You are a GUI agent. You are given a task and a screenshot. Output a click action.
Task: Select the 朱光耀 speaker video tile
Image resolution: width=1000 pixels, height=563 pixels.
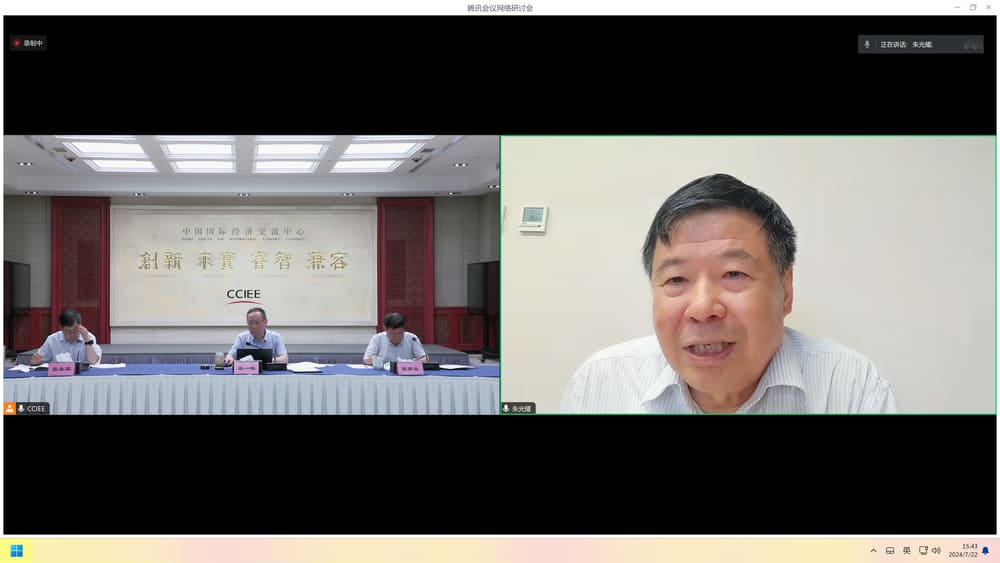click(x=748, y=275)
